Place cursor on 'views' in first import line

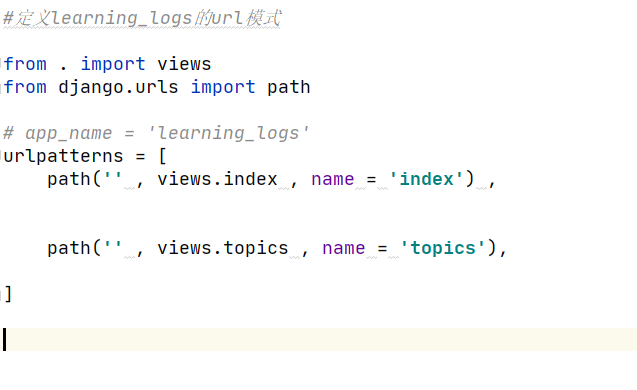click(x=184, y=64)
